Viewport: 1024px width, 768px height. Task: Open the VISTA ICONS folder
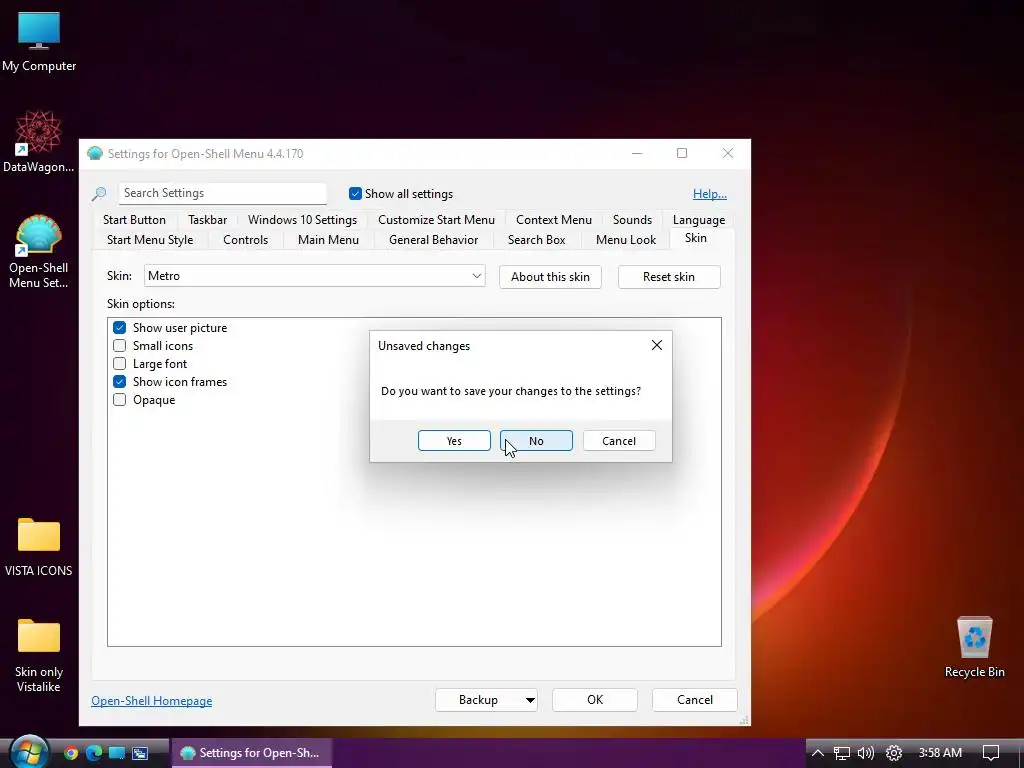coord(39,547)
